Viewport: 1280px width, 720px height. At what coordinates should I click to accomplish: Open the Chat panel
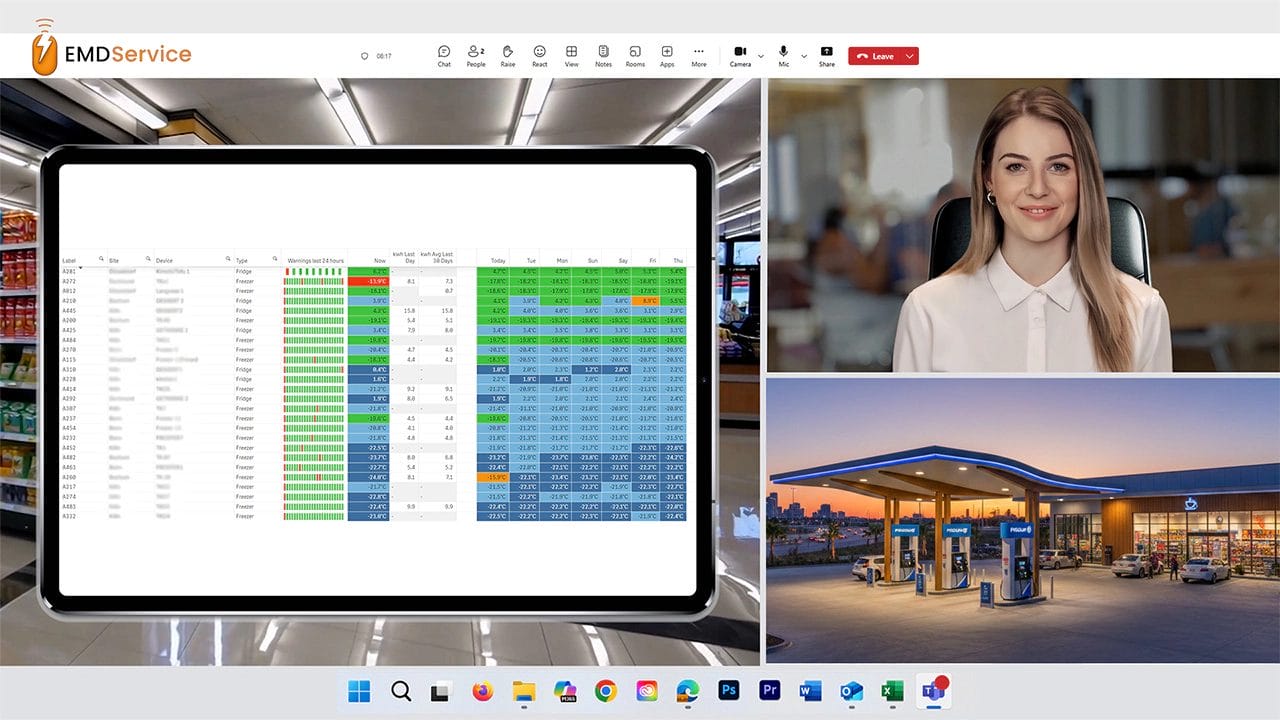(444, 52)
